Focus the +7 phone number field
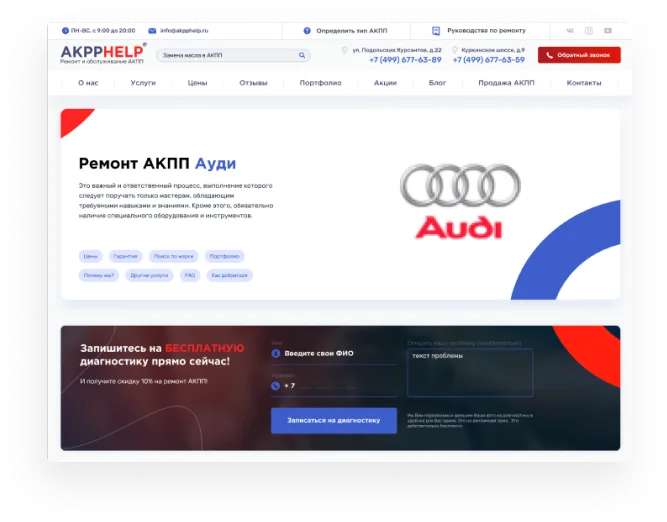The width and height of the screenshot is (667, 522). point(334,386)
